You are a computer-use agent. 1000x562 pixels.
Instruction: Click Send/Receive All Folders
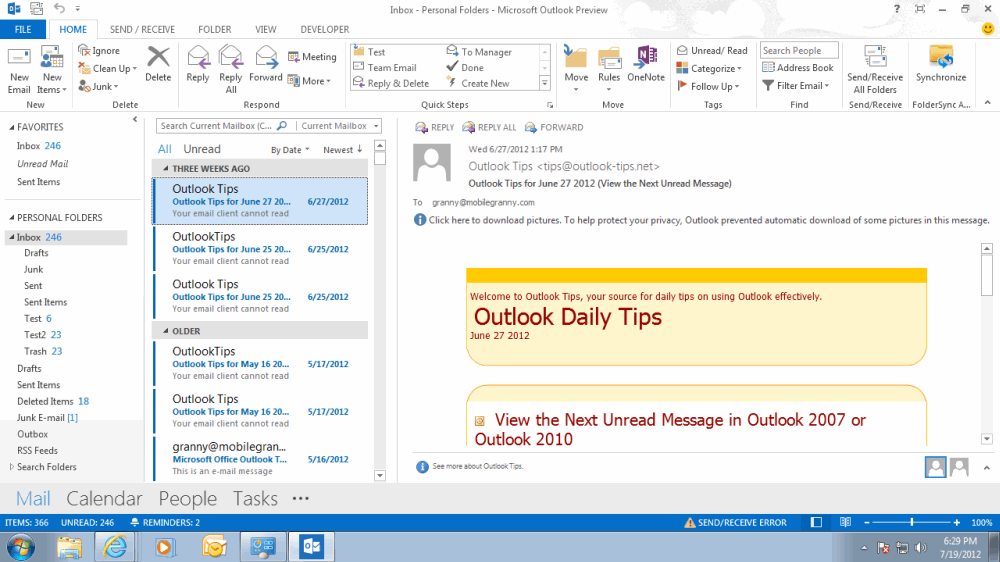pos(875,70)
